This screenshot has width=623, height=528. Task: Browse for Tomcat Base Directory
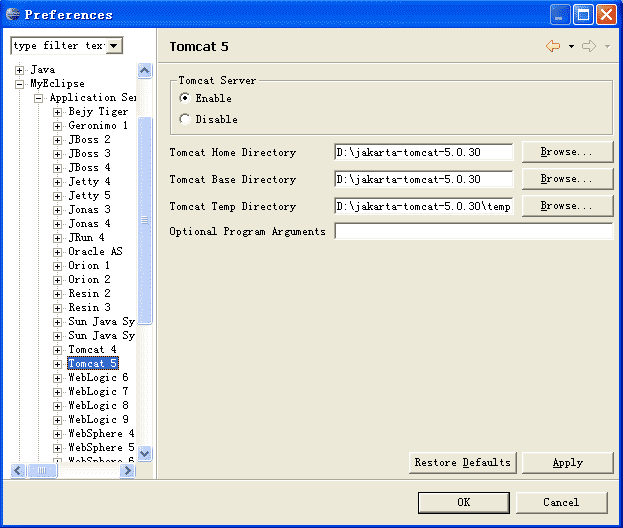(x=567, y=179)
